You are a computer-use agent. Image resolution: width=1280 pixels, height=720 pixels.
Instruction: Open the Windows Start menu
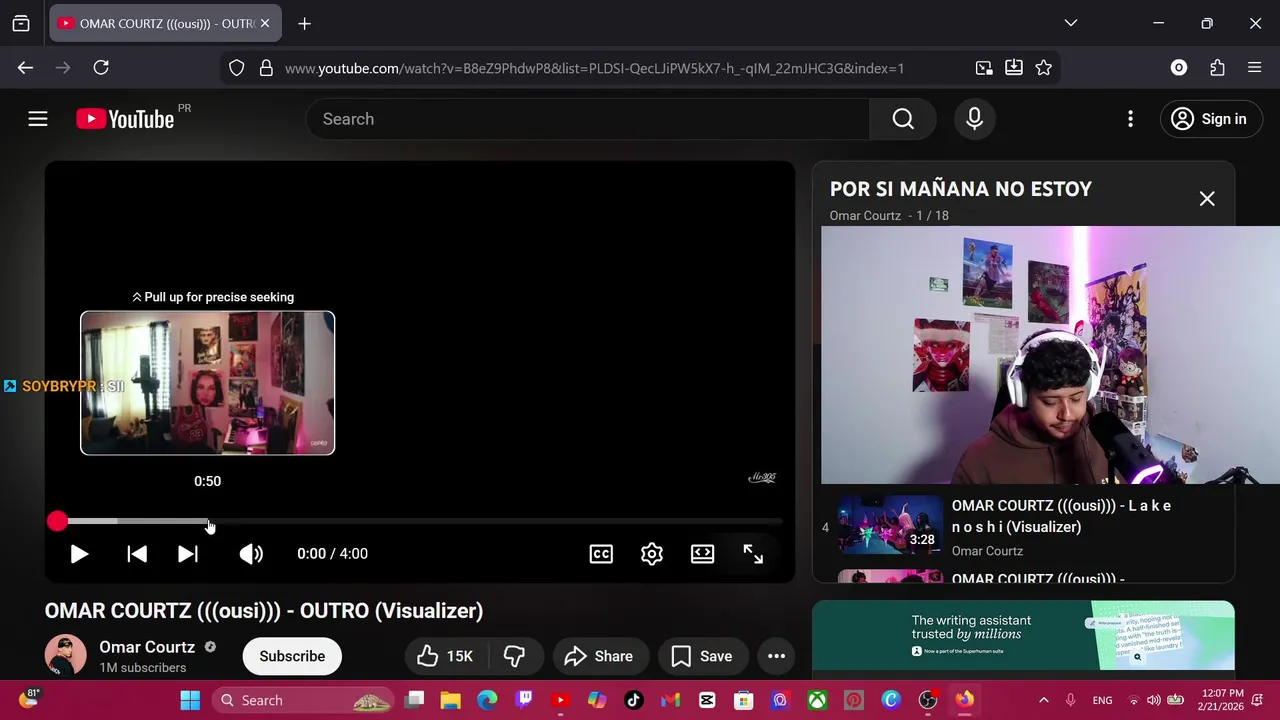[190, 700]
